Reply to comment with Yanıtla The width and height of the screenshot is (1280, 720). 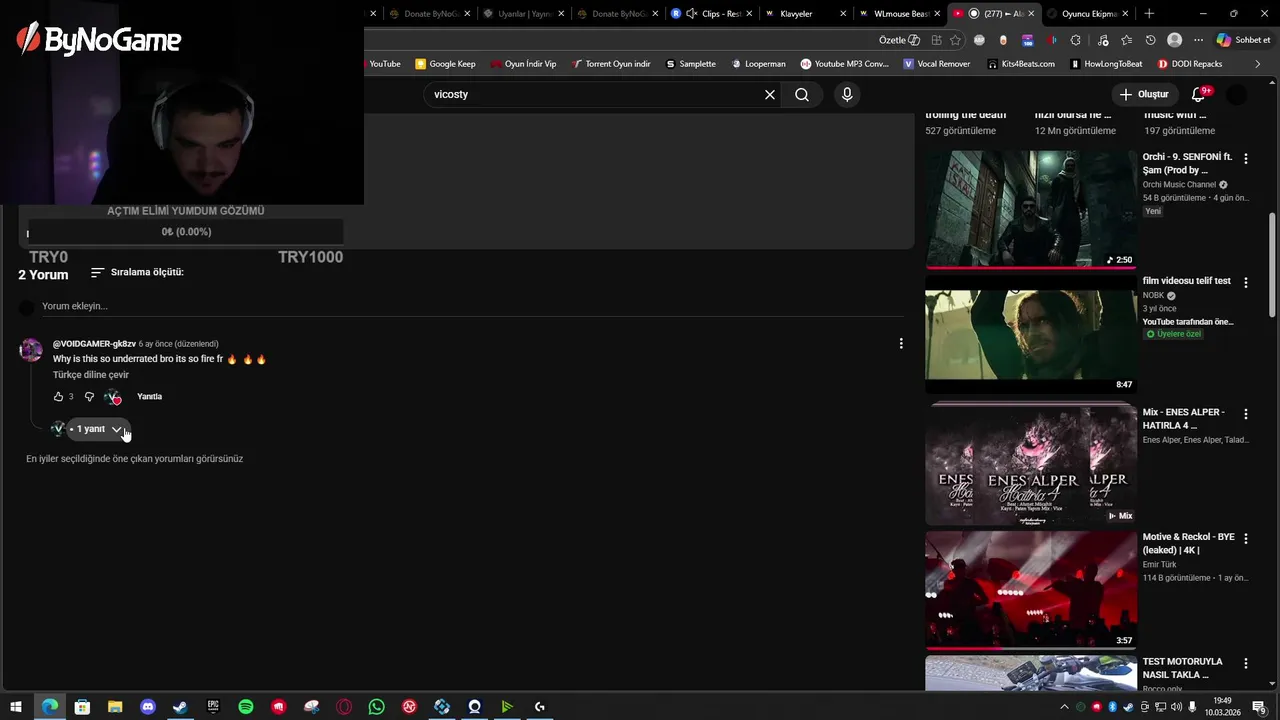pos(149,397)
